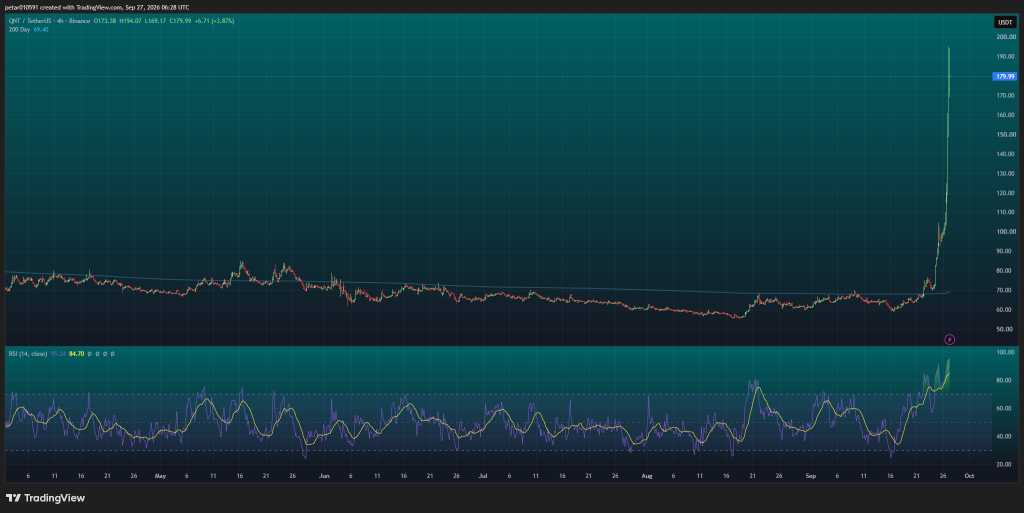Click the 150.00 price axis label
The image size is (1024, 513).
click(1006, 134)
